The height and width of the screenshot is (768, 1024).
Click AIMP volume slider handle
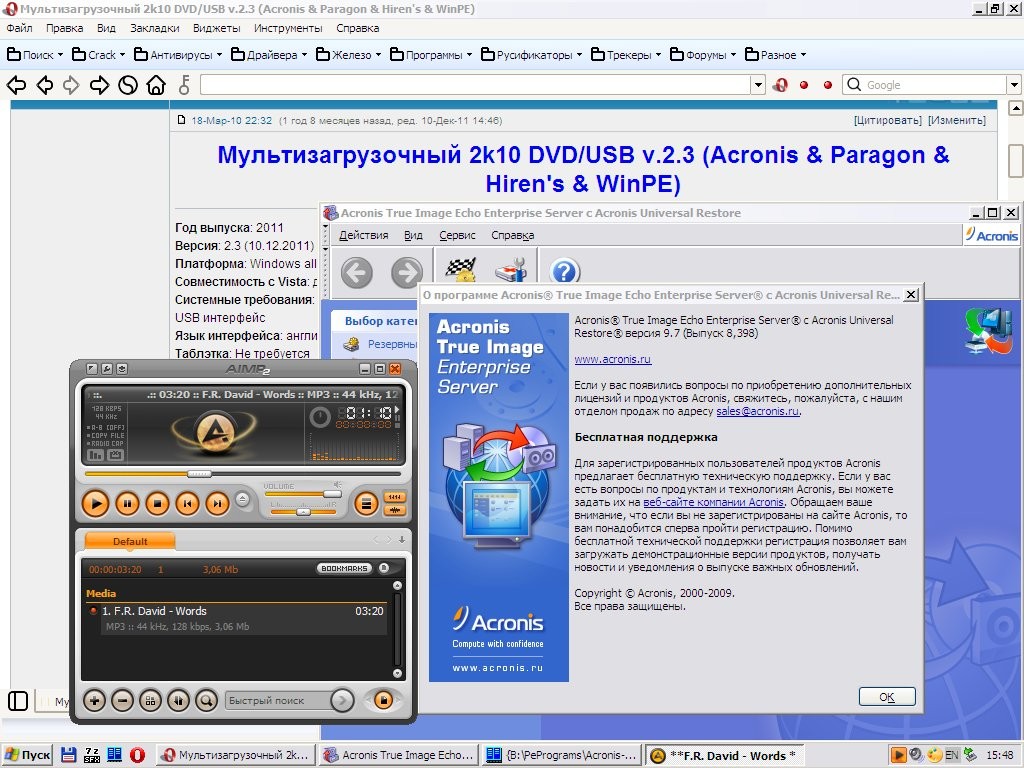click(332, 494)
